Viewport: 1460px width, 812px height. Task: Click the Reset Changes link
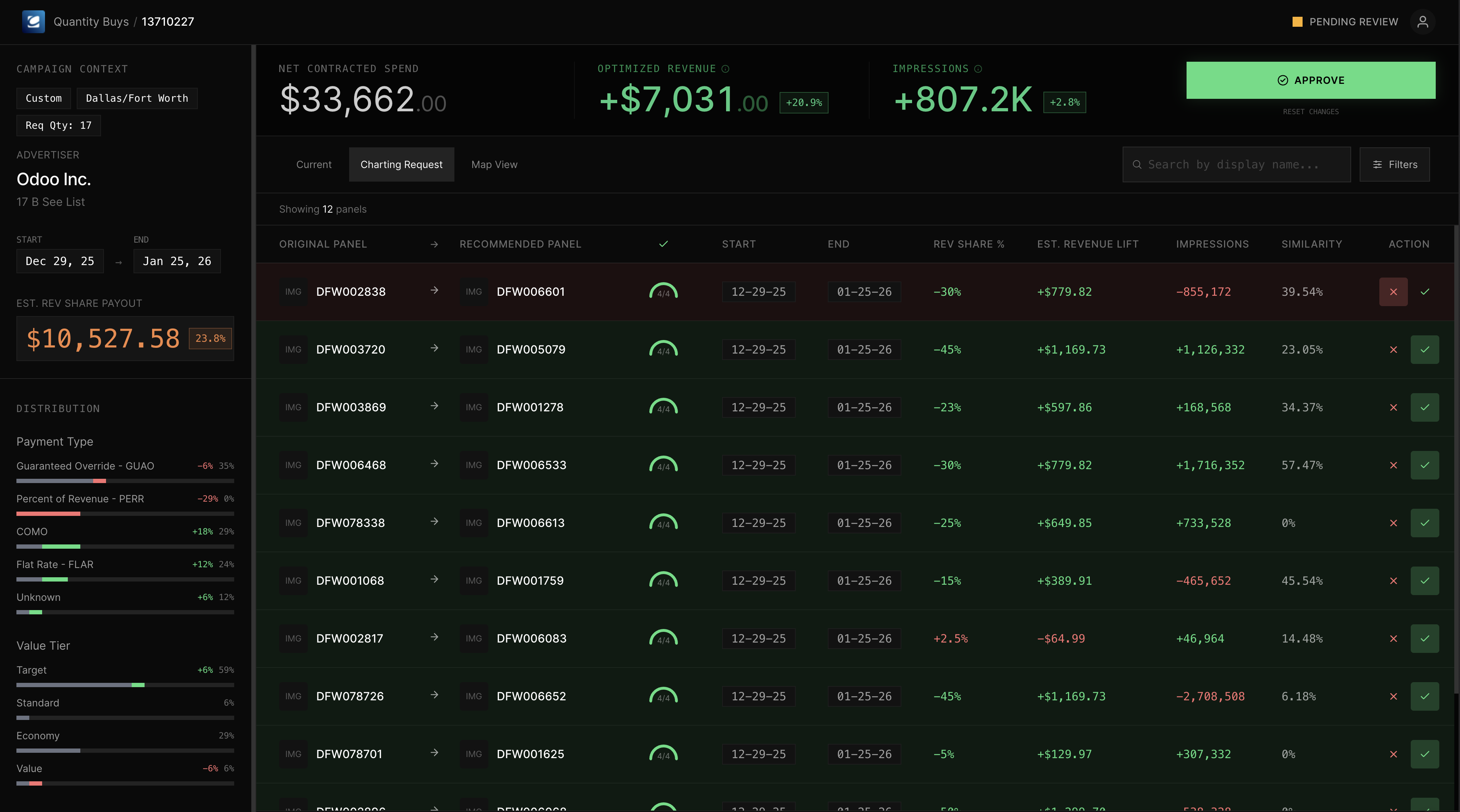1310,112
